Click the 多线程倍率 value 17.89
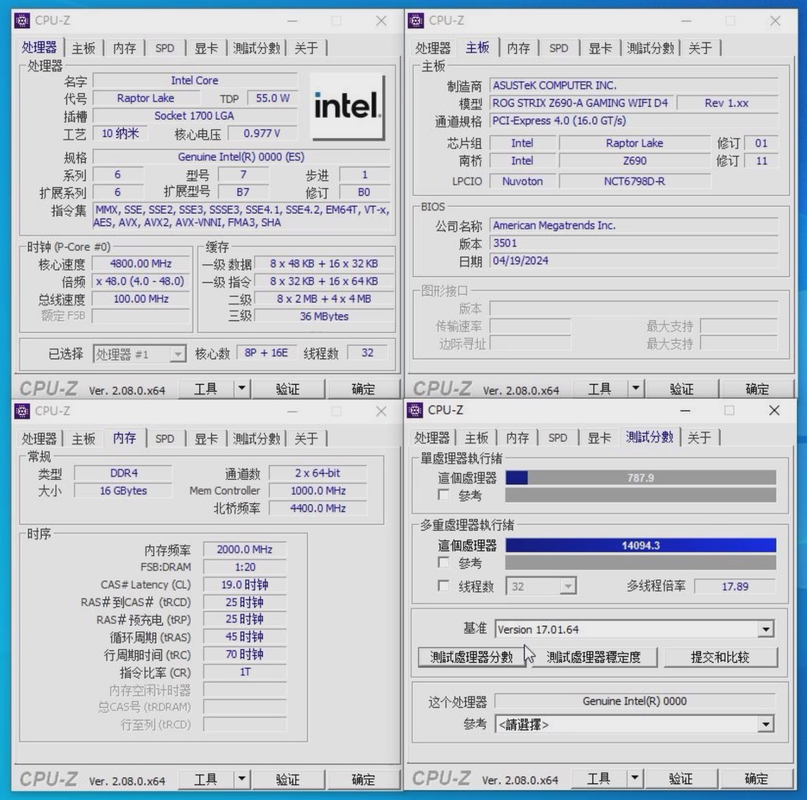Image resolution: width=807 pixels, height=800 pixels. pyautogui.click(x=734, y=586)
